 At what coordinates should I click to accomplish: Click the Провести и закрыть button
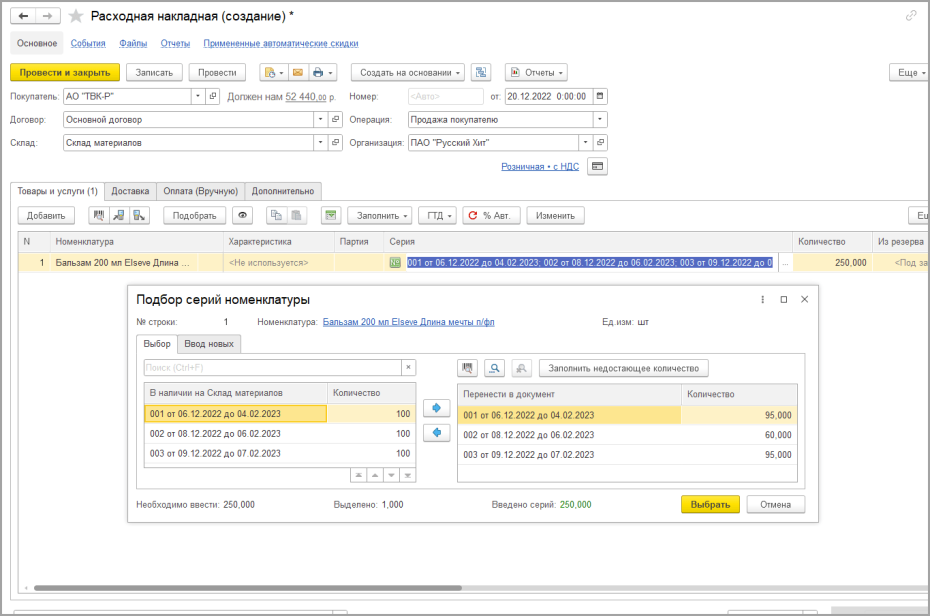pos(65,72)
